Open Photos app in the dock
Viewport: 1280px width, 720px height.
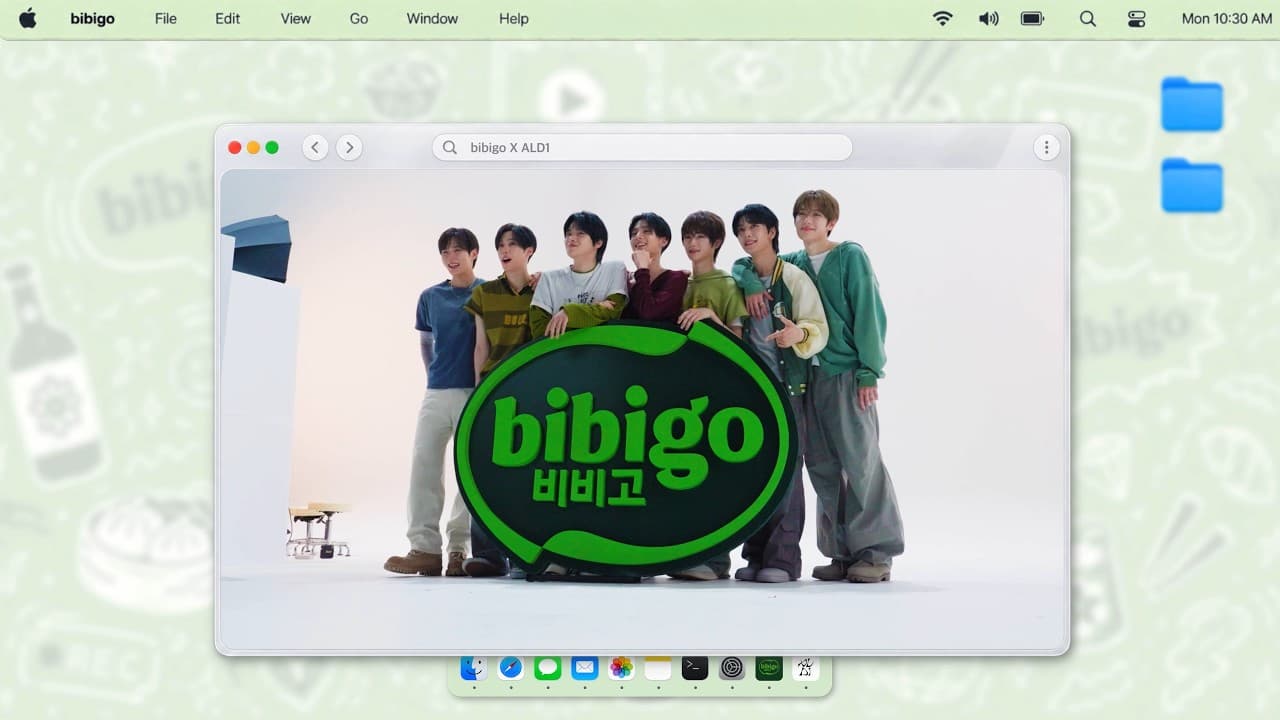pos(622,667)
